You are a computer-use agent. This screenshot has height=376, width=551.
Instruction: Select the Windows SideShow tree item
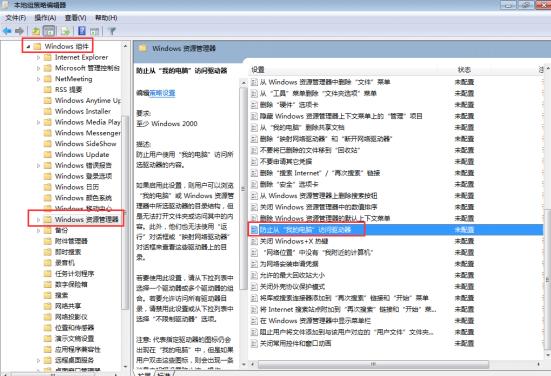[85, 144]
